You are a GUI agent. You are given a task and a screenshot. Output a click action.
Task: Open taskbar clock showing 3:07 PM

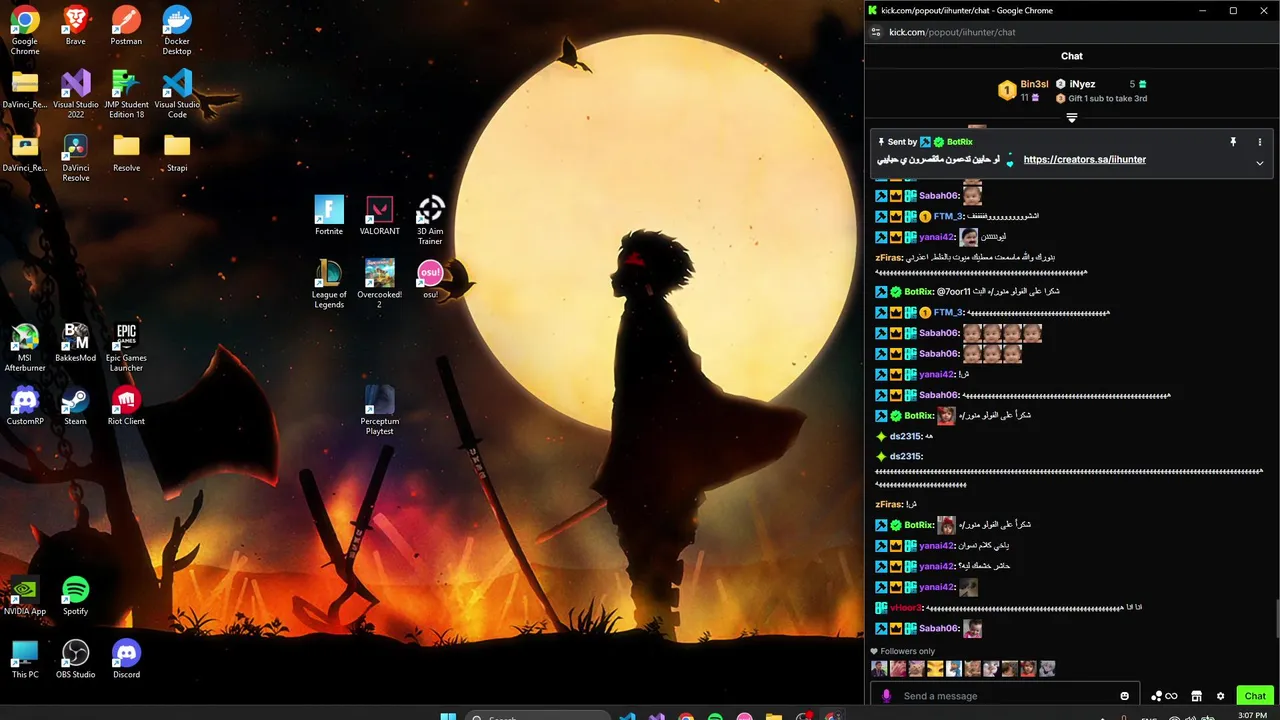tap(1252, 716)
